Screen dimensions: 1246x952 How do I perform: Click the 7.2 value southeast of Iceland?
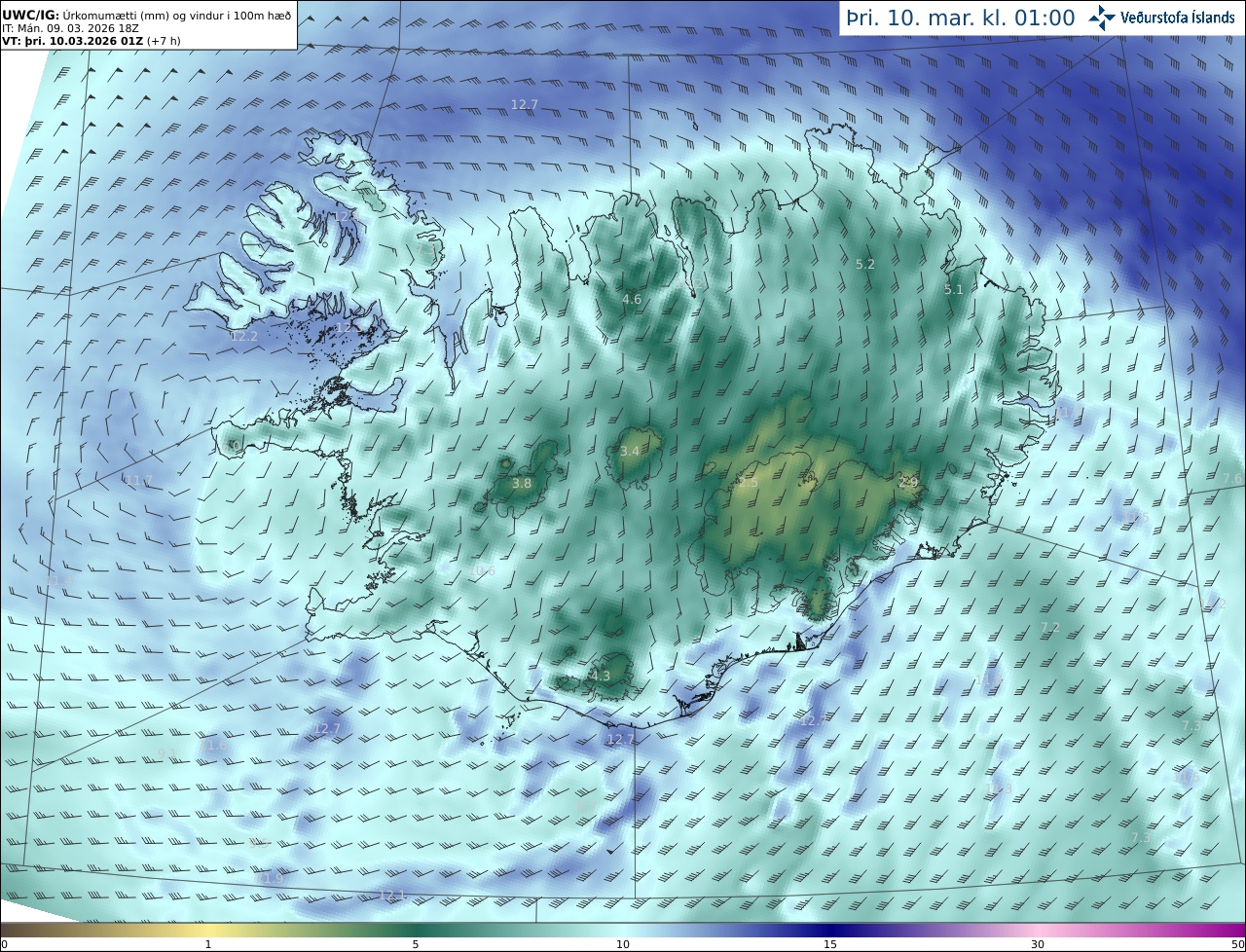1049,627
